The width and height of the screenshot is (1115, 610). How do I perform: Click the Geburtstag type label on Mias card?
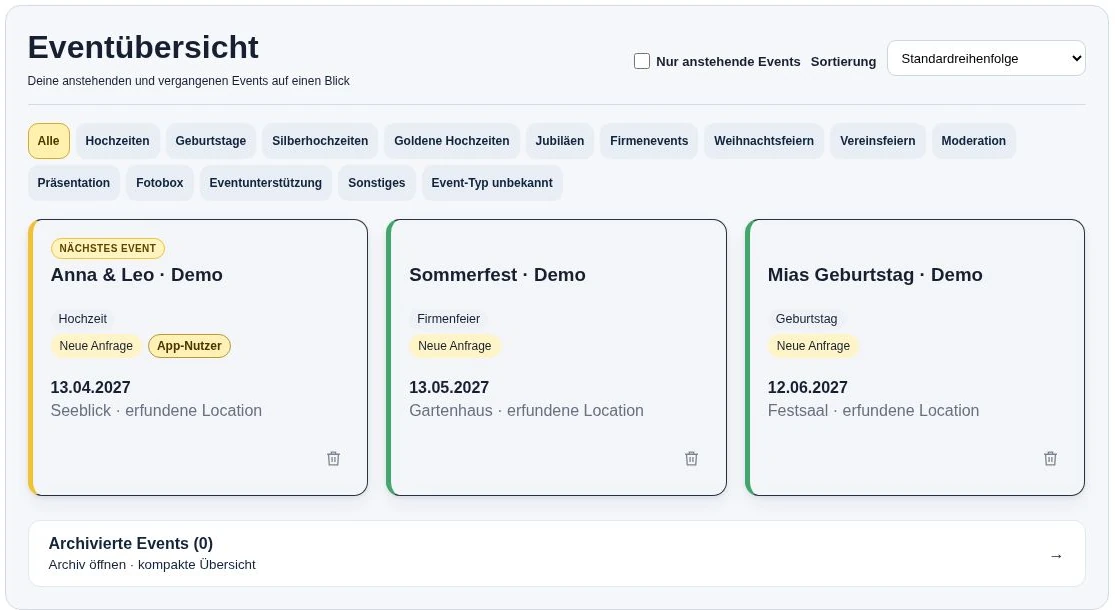pyautogui.click(x=806, y=319)
